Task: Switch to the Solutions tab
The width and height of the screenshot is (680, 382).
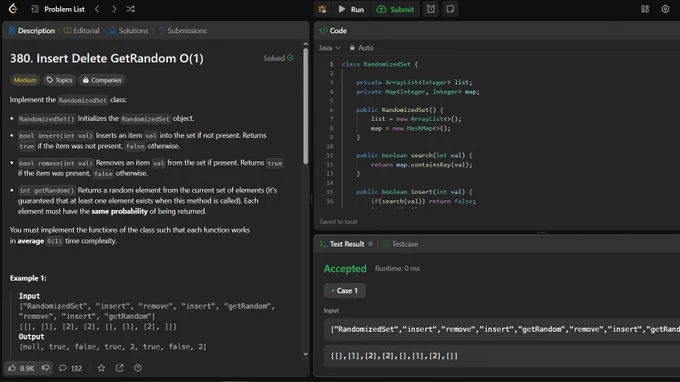Action: [x=129, y=31]
